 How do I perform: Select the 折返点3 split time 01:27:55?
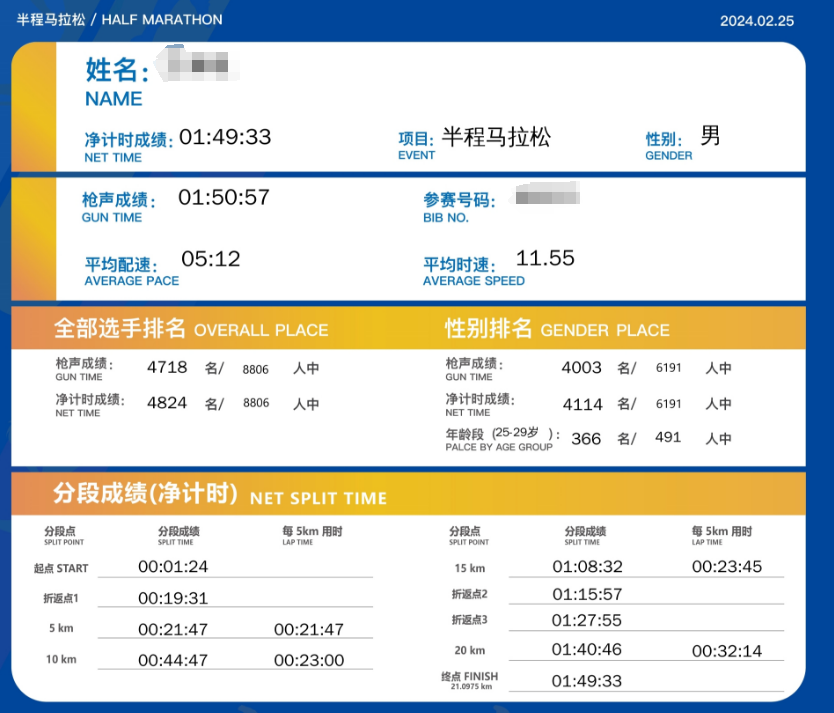pyautogui.click(x=587, y=620)
